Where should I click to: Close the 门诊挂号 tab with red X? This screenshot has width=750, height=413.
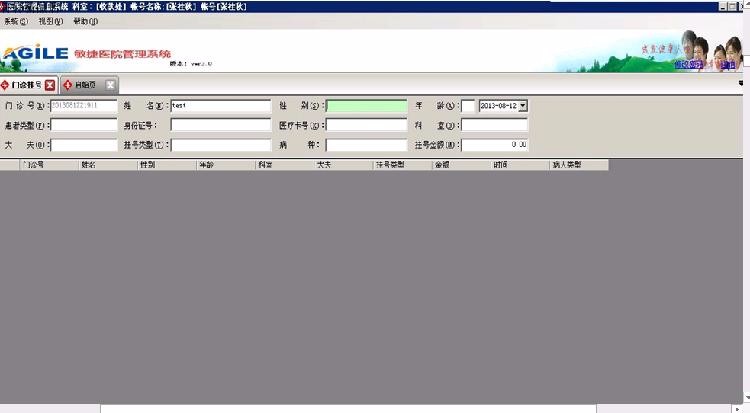point(50,85)
